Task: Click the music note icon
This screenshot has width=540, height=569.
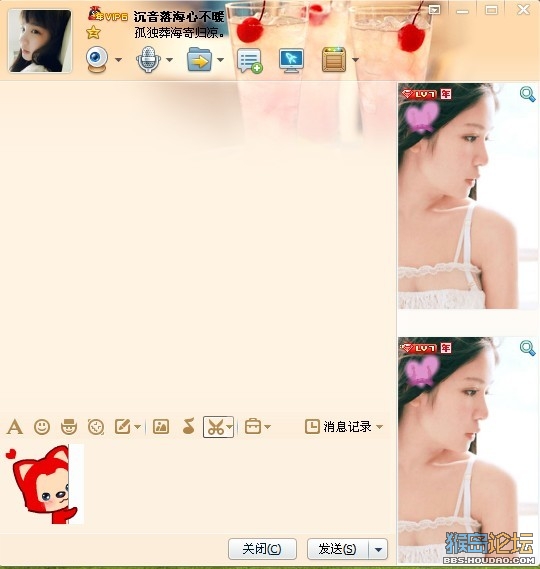Action: [x=188, y=426]
